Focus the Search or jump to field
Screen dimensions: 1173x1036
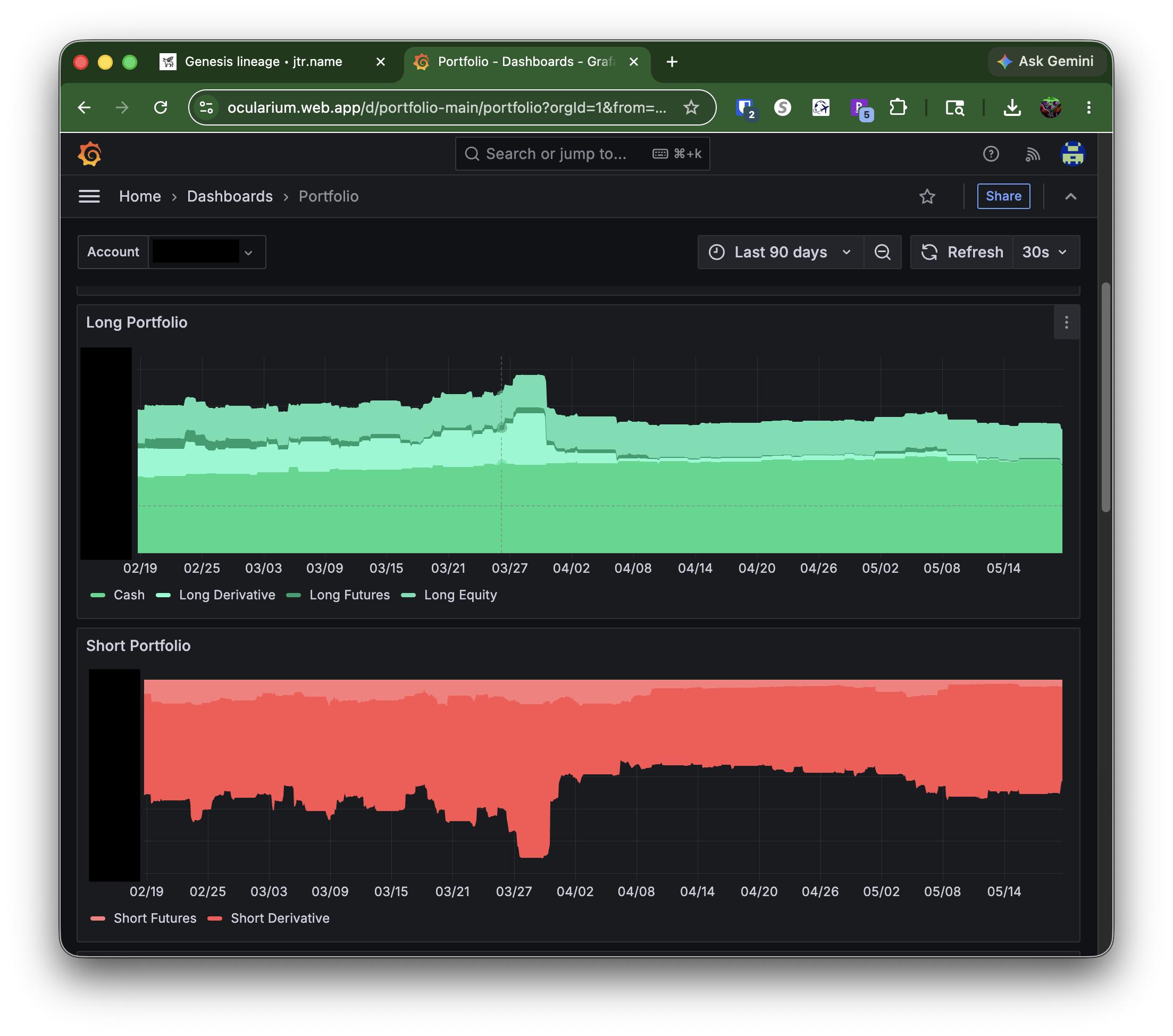[x=582, y=154]
